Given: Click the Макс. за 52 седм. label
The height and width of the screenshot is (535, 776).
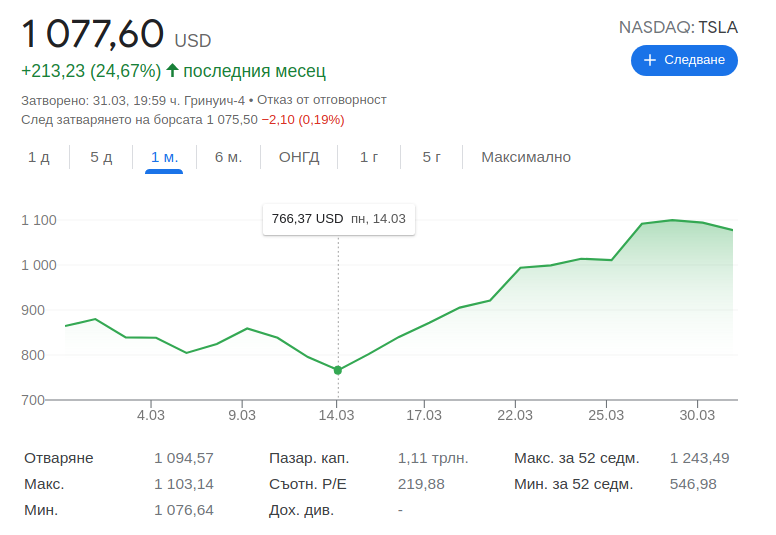Looking at the screenshot, I should click(577, 458).
